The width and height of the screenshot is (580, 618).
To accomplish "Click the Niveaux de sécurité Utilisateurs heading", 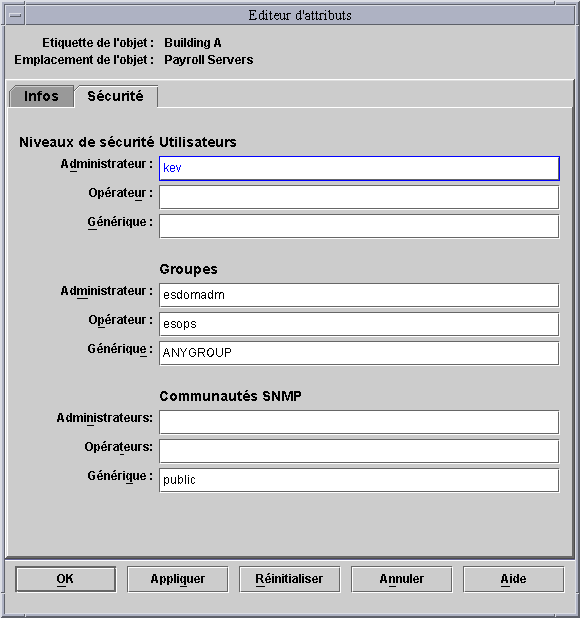I will (128, 142).
